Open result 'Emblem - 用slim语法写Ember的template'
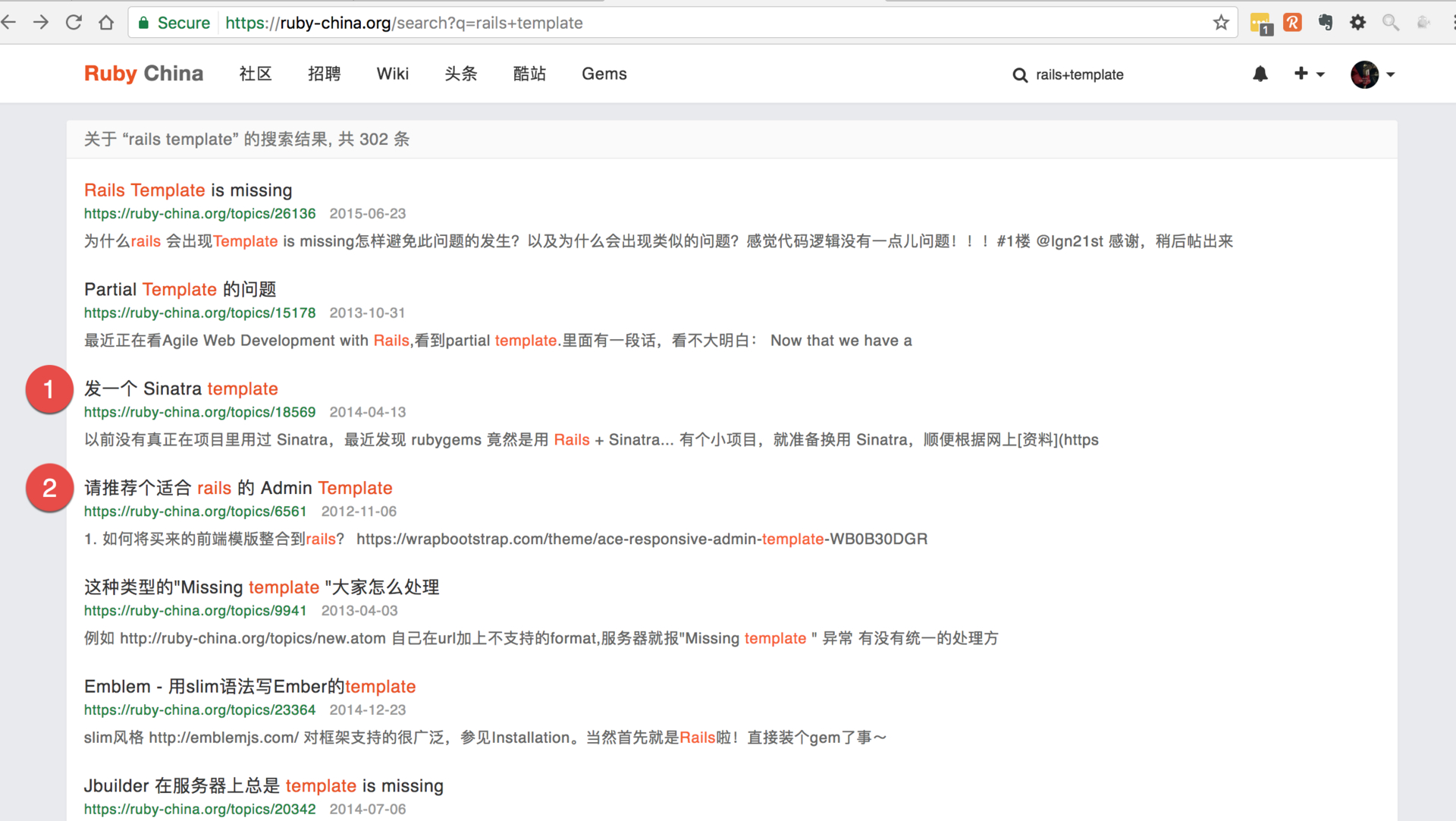This screenshot has width=1456, height=821. (x=249, y=687)
